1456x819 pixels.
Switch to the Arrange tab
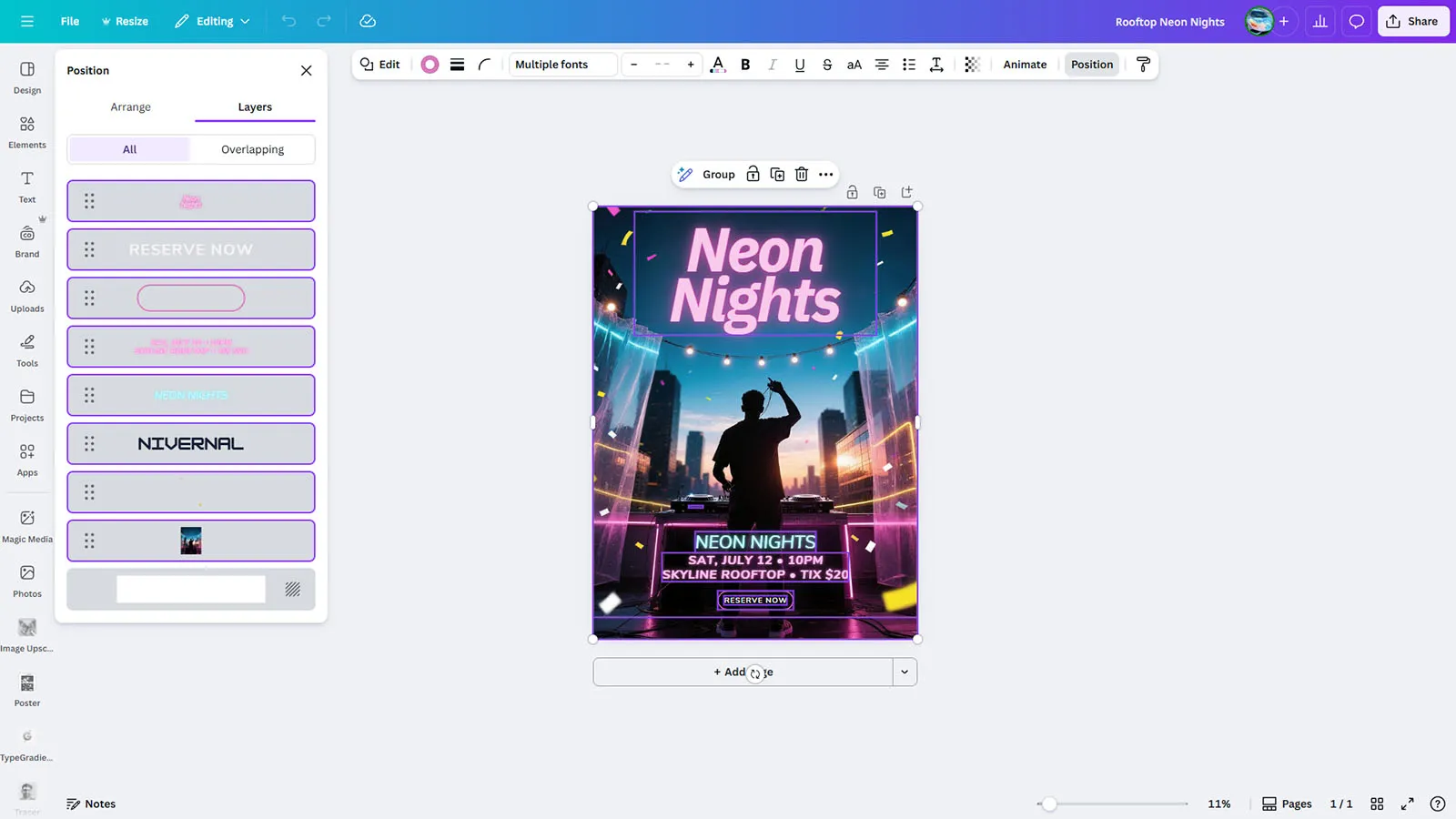[x=131, y=106]
